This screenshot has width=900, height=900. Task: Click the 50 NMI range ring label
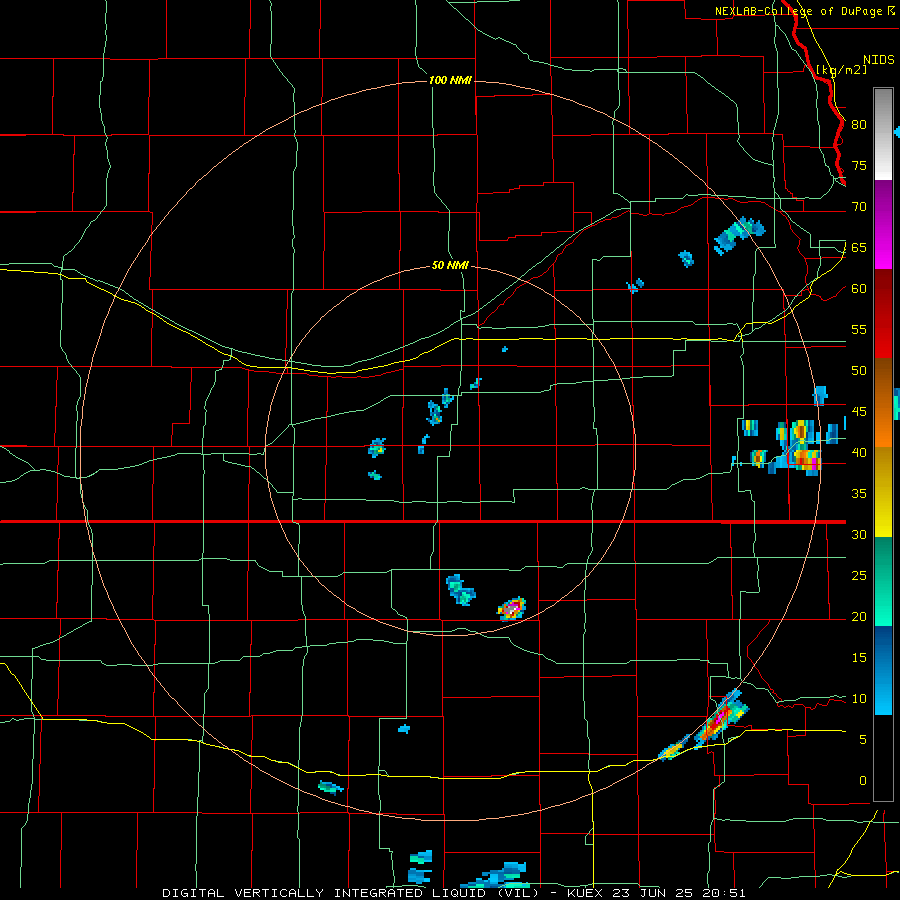pos(450,265)
